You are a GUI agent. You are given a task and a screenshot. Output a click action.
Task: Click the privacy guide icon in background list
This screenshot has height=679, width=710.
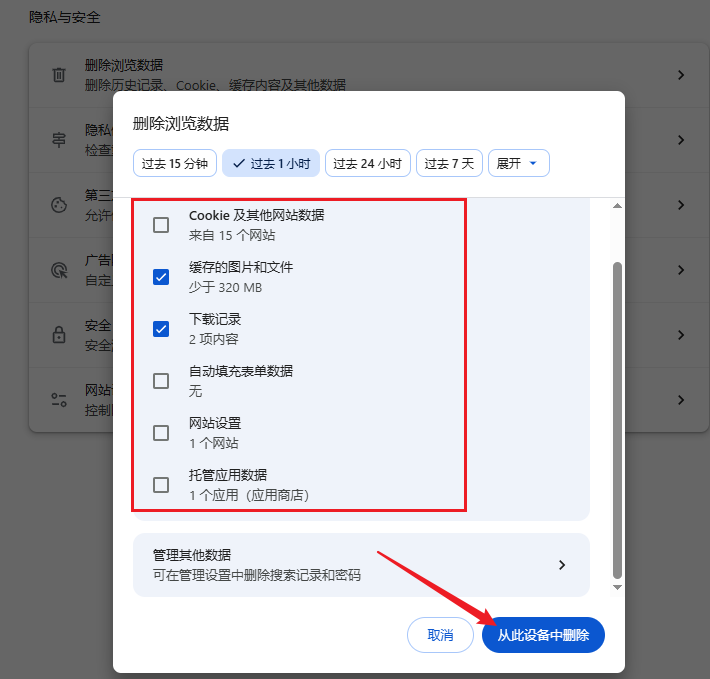click(59, 140)
